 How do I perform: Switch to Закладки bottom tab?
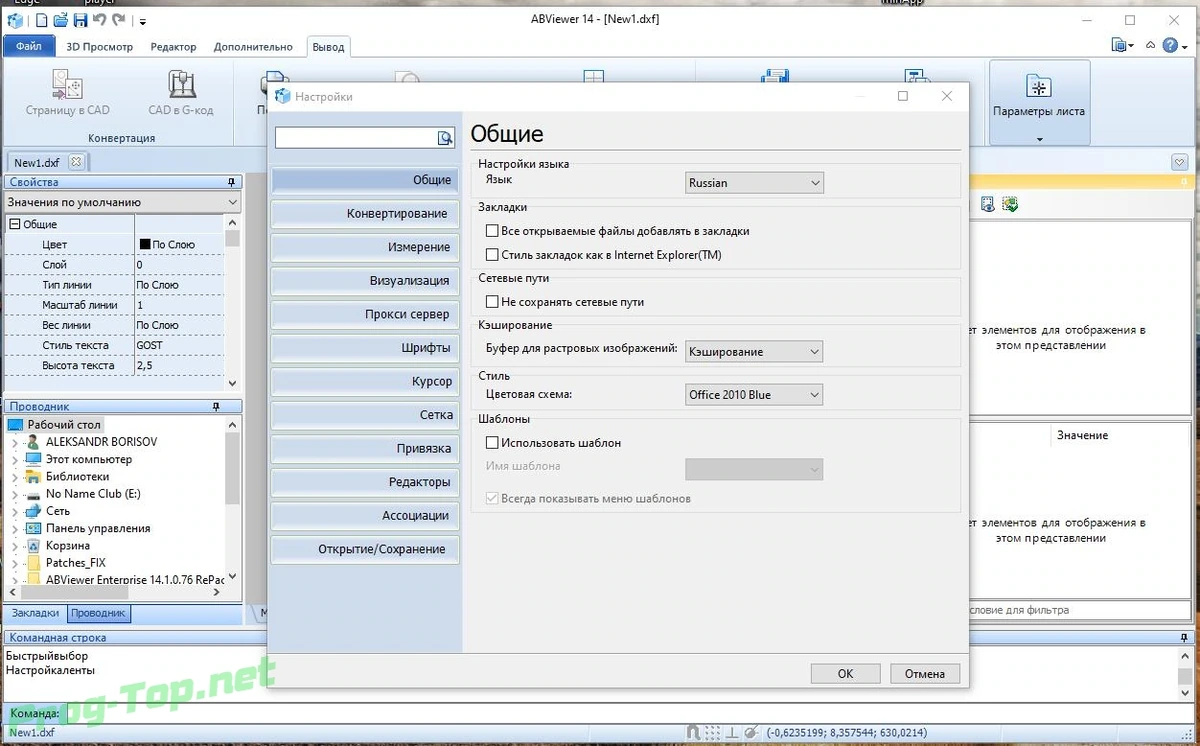35,613
